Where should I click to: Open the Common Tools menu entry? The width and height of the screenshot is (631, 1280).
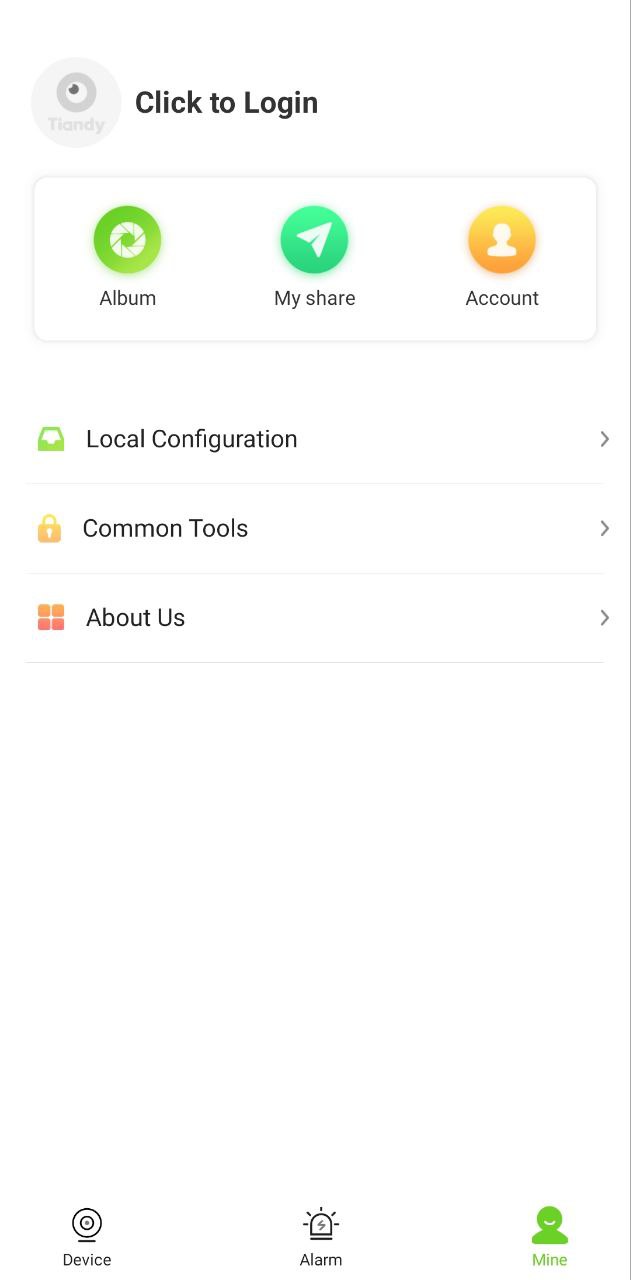click(165, 528)
